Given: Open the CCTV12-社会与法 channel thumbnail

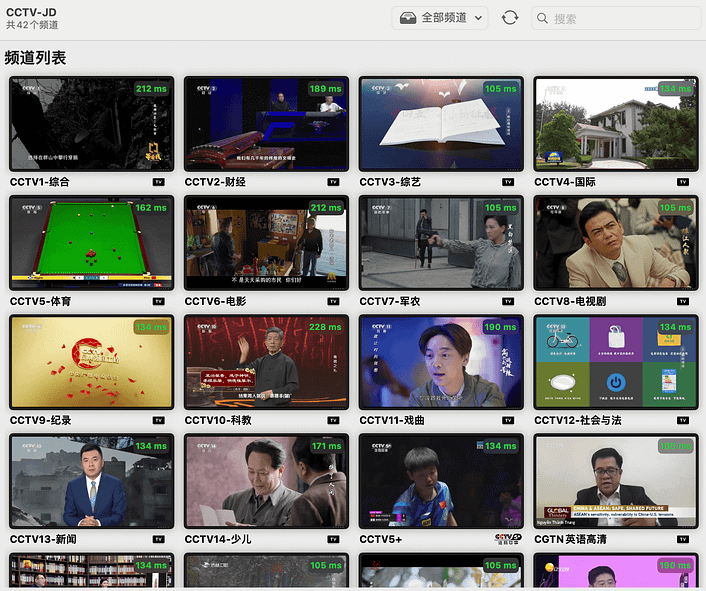Looking at the screenshot, I should click(615, 362).
